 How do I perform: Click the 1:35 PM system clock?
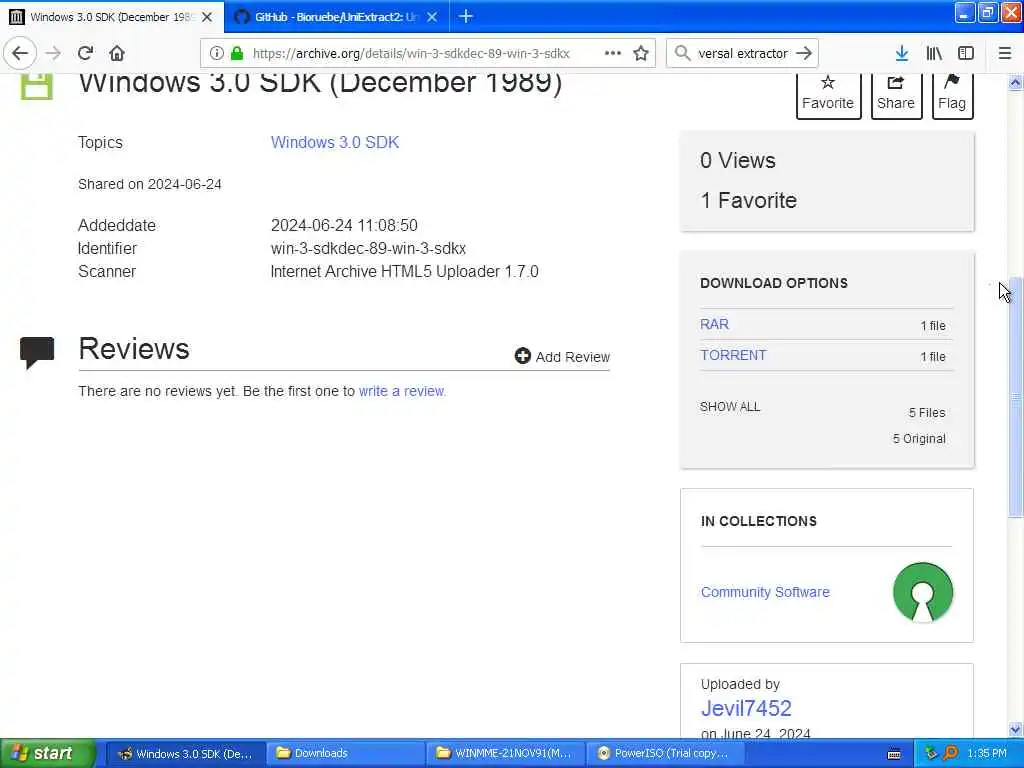click(987, 753)
